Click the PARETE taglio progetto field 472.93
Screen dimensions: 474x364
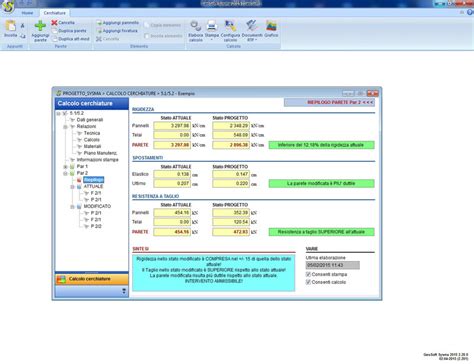[x=231, y=232]
